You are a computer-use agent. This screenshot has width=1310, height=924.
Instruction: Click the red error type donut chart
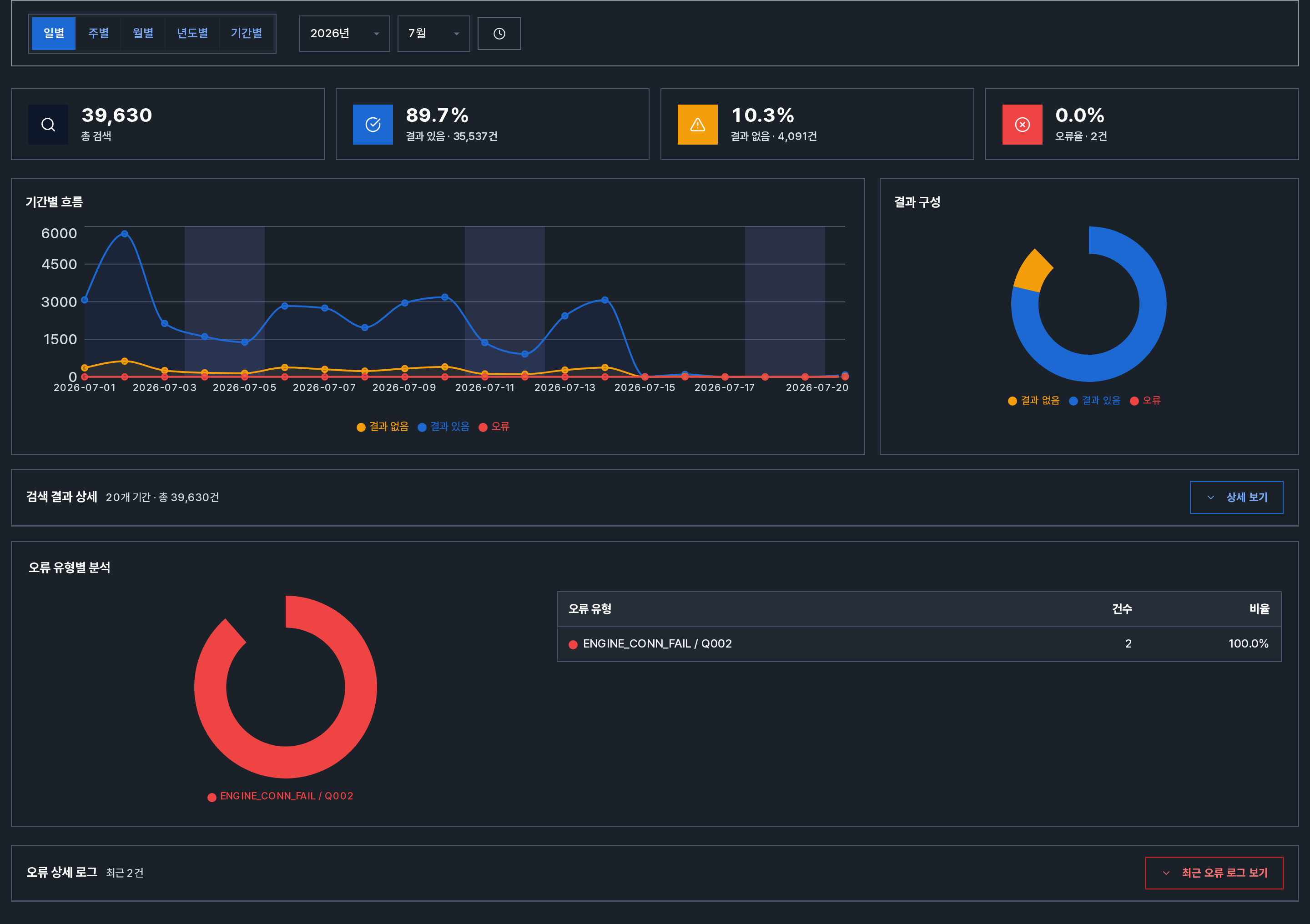pyautogui.click(x=285, y=762)
